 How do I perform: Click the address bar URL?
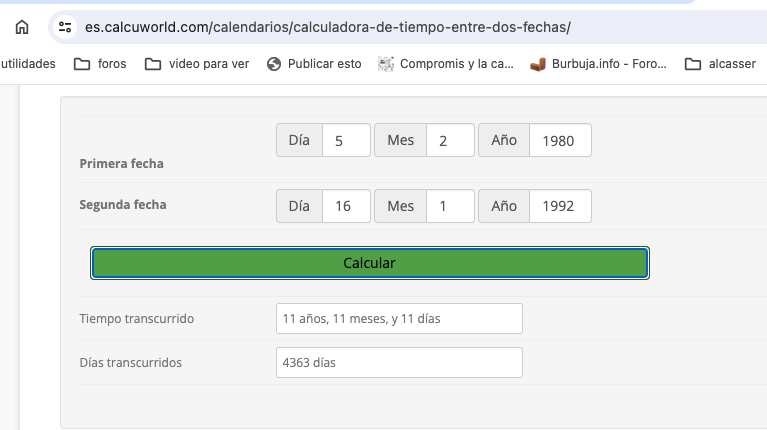[328, 27]
